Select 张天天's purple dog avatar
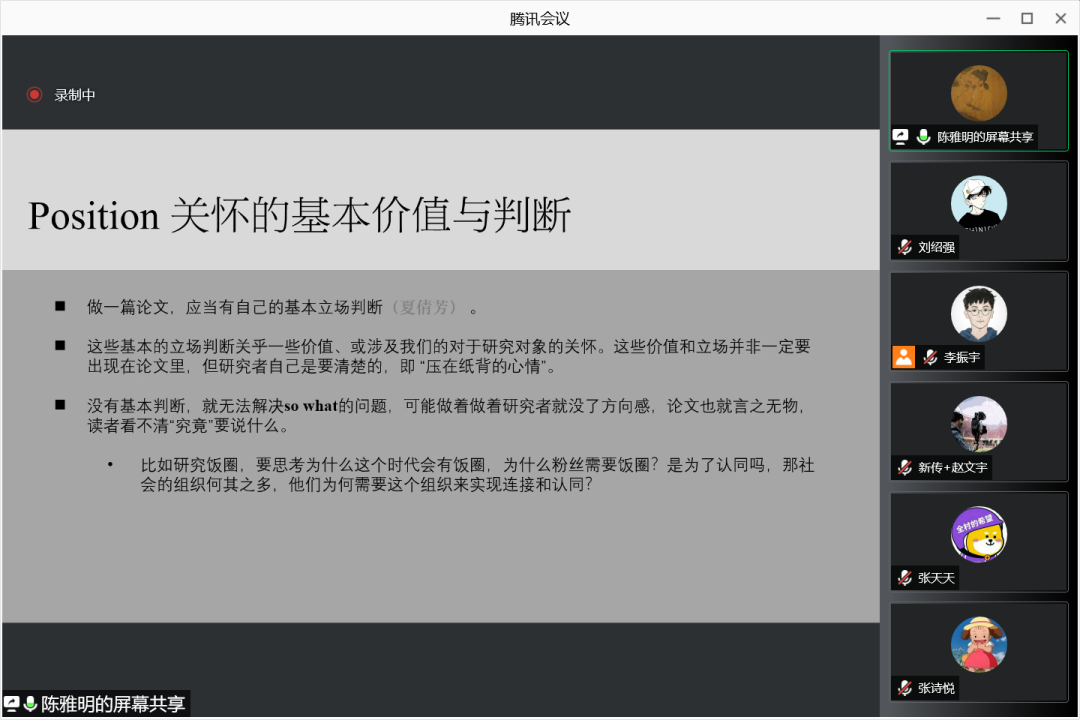The height and width of the screenshot is (720, 1080). (x=978, y=534)
